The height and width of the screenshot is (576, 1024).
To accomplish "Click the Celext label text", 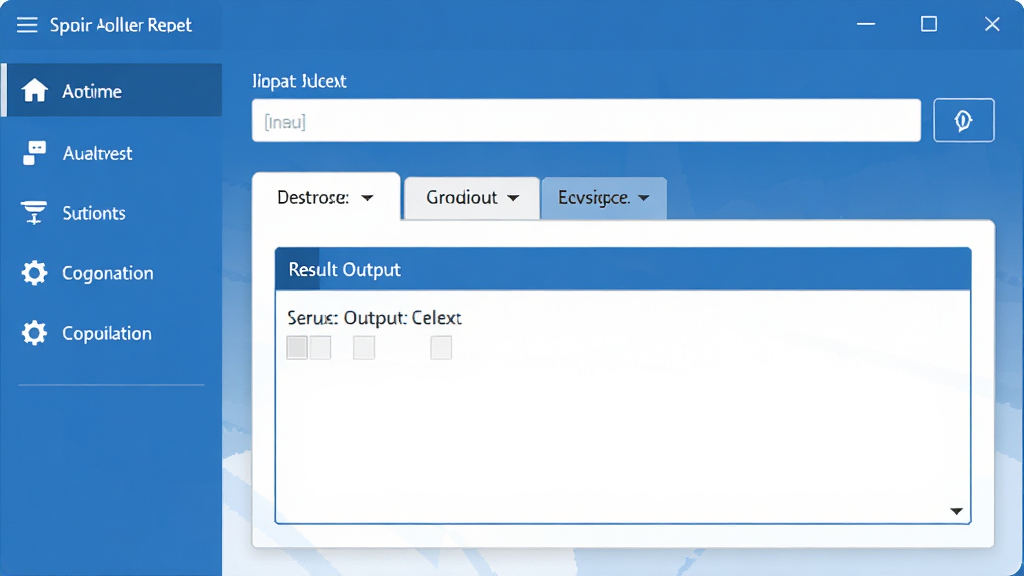I will pos(436,318).
